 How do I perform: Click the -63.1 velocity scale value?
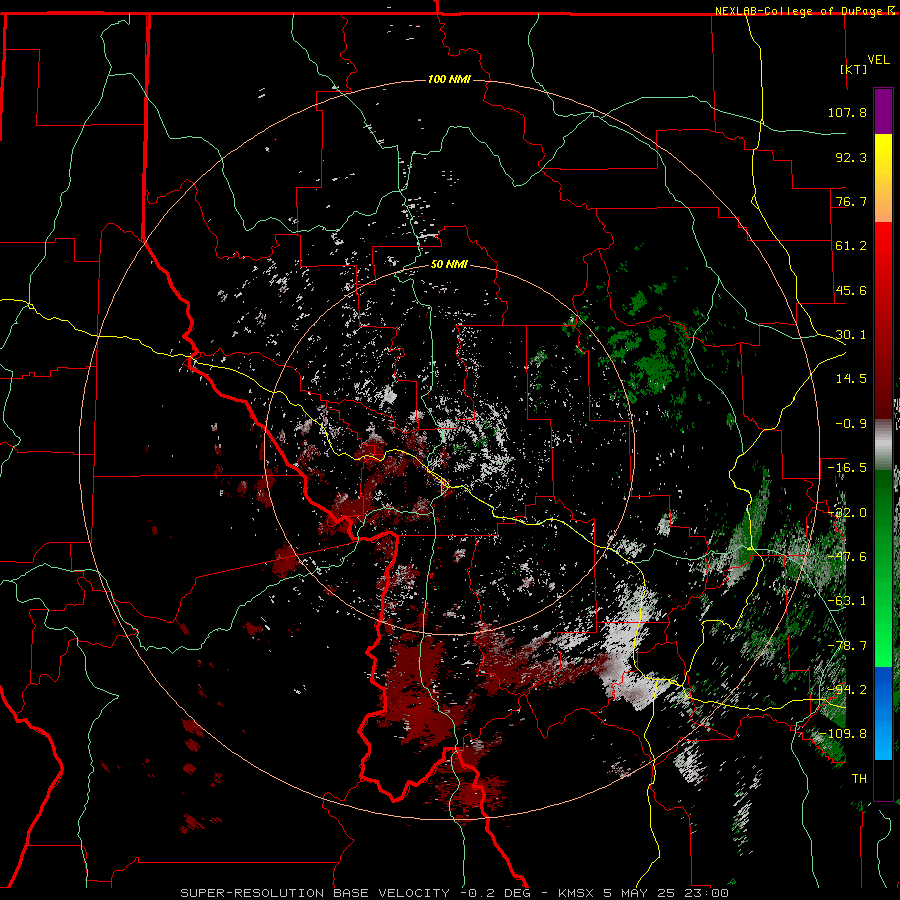(847, 601)
